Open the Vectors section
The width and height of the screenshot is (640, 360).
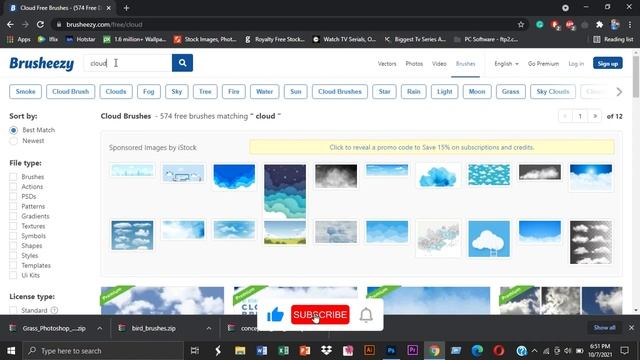coord(387,64)
